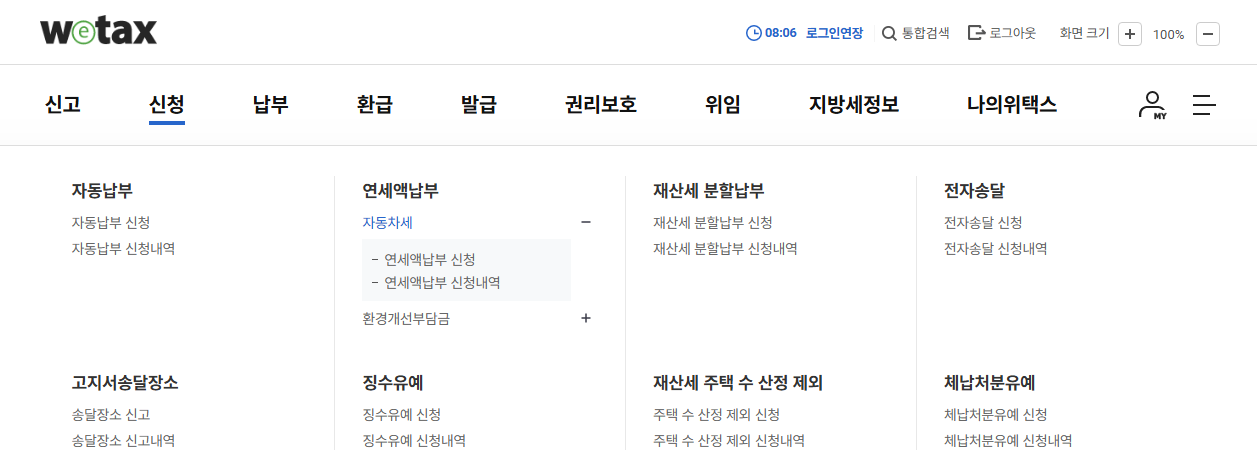1257x472 pixels.
Task: Decrease screen size with minus button
Action: pos(1208,33)
